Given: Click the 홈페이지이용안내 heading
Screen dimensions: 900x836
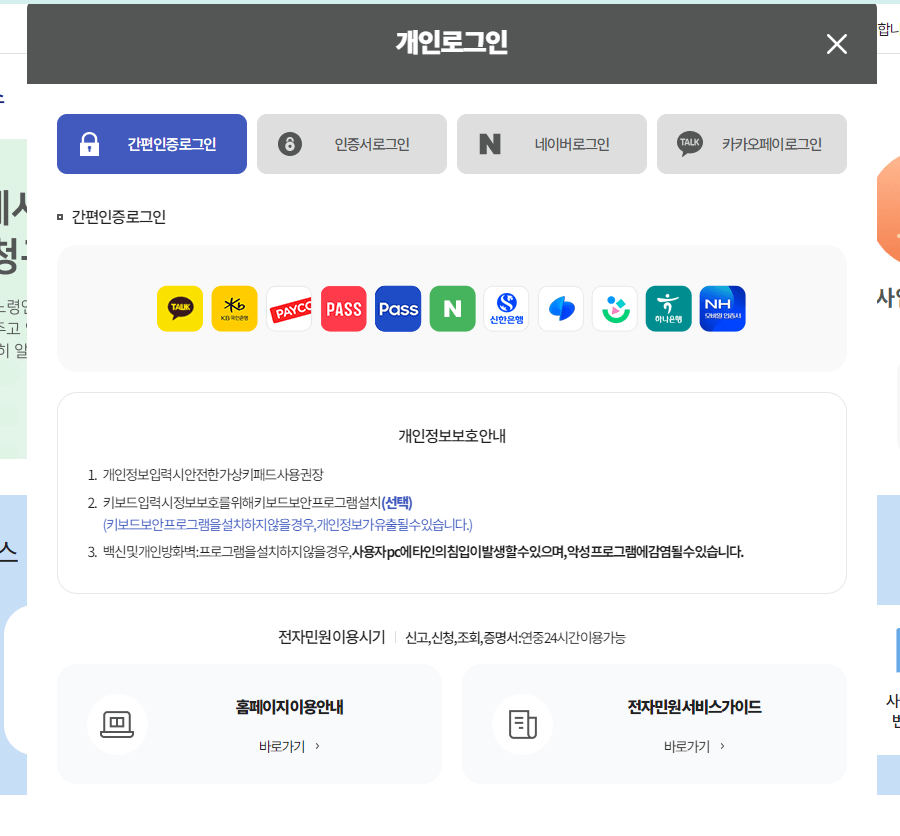Looking at the screenshot, I should 289,707.
